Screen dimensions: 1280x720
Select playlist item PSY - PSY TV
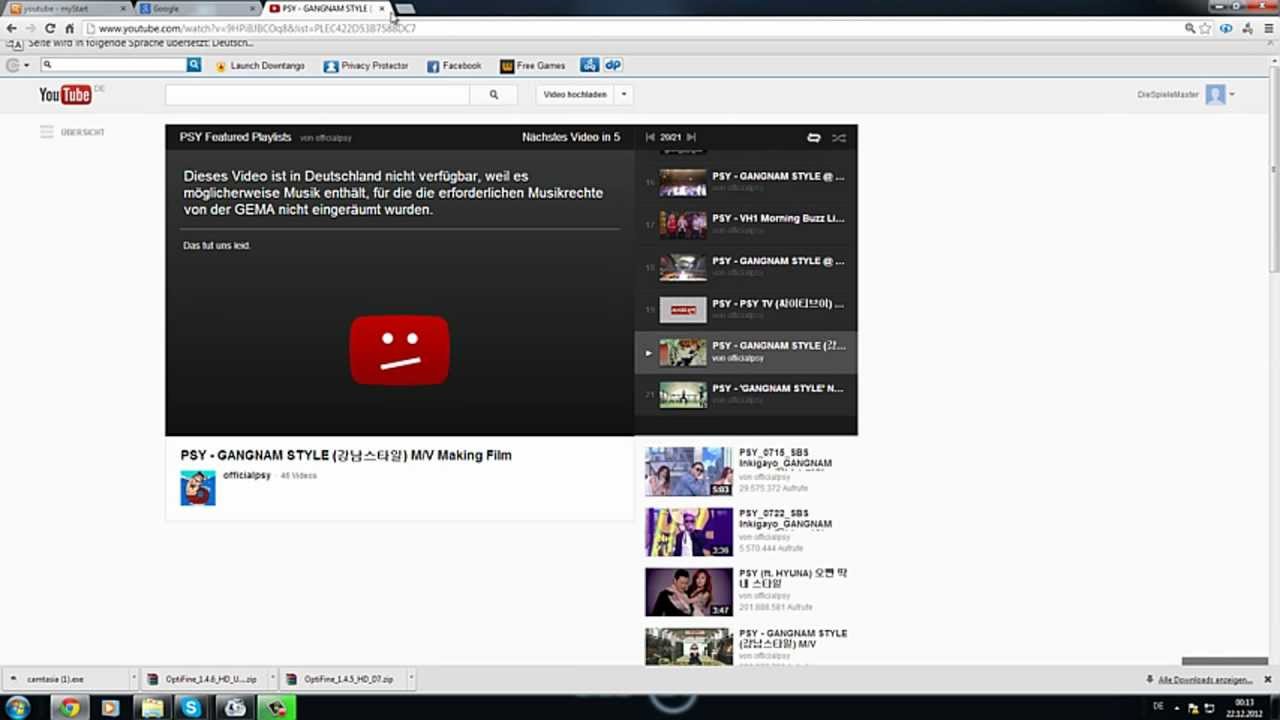tap(745, 309)
